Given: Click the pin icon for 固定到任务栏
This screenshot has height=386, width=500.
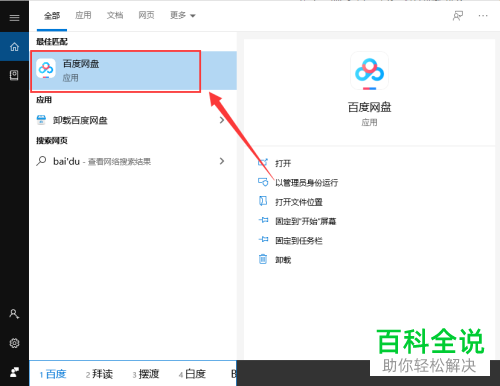Looking at the screenshot, I should coord(263,240).
